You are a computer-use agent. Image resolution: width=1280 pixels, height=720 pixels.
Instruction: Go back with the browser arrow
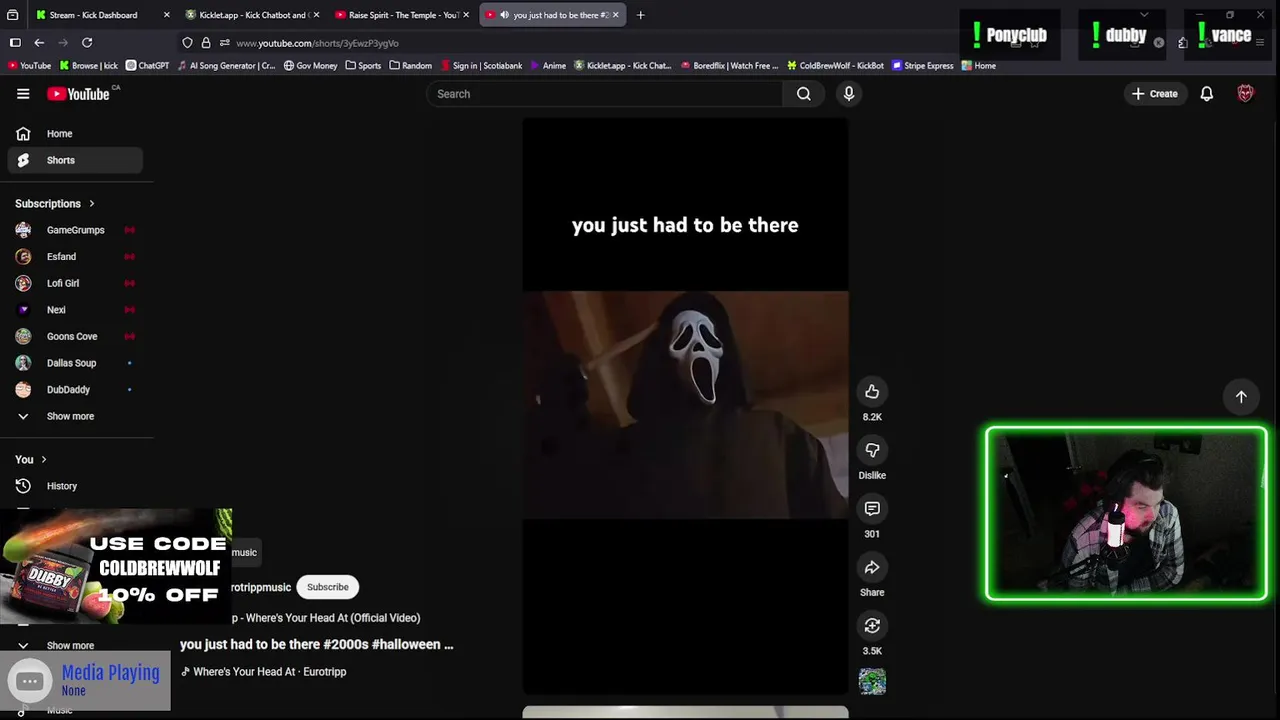click(39, 43)
